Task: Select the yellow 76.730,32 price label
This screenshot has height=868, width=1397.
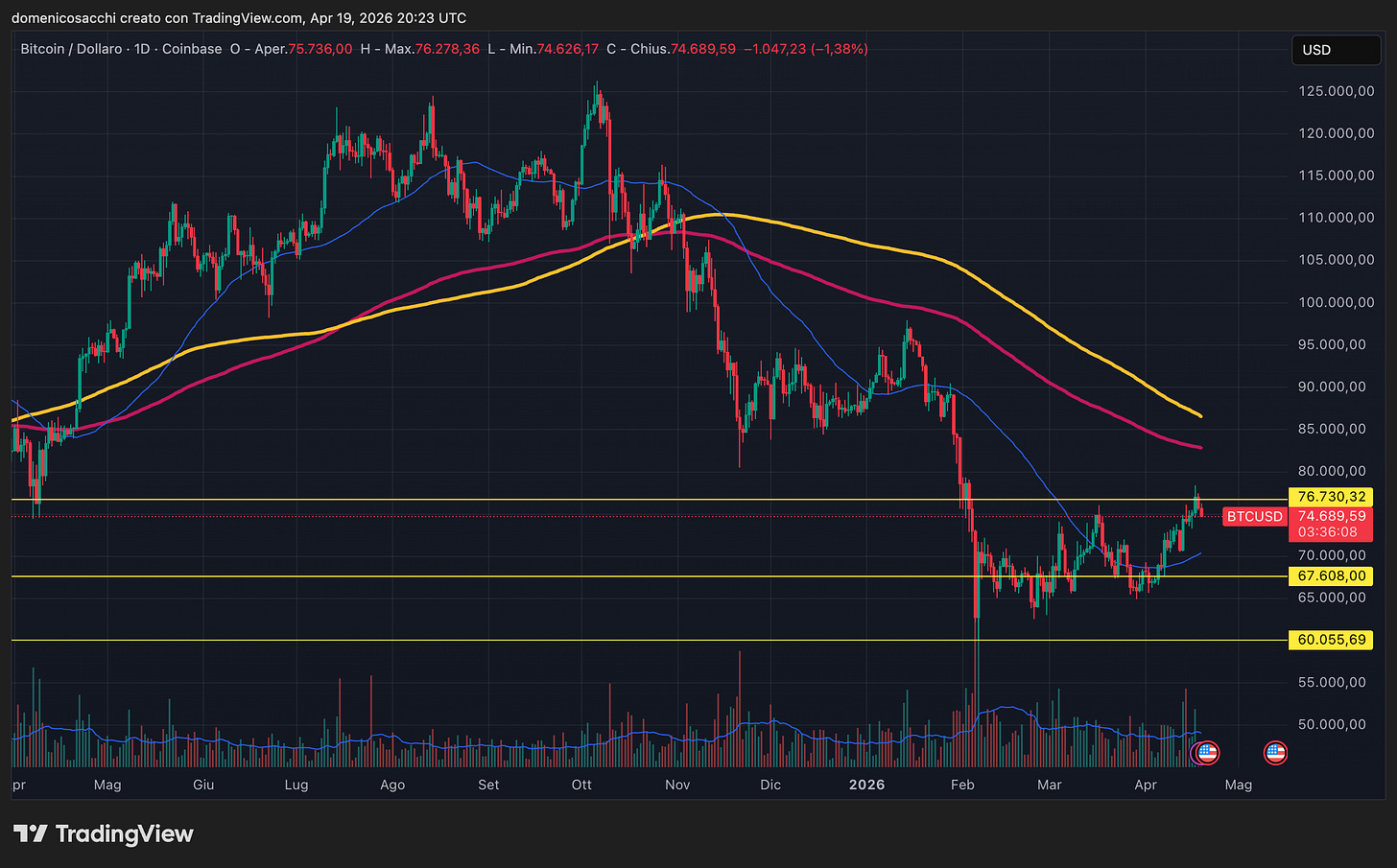Action: [x=1331, y=497]
